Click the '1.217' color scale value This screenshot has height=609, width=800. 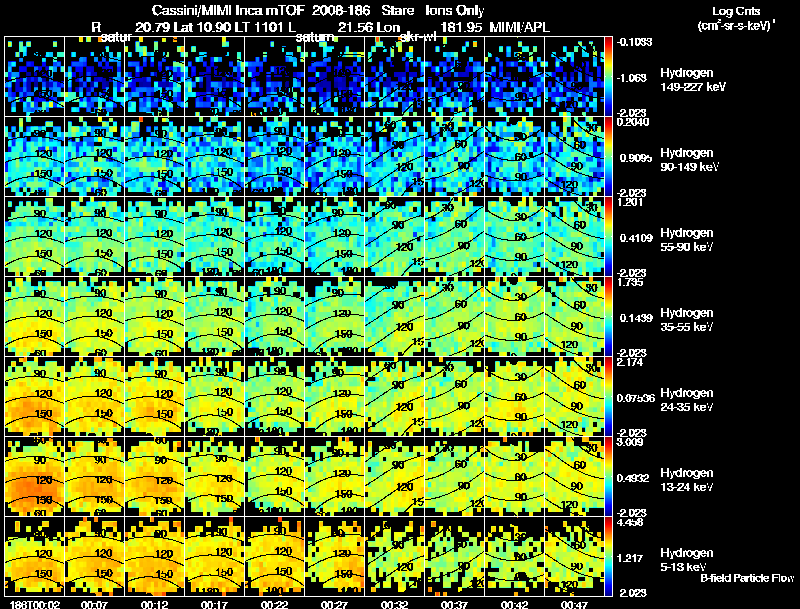tap(630, 558)
